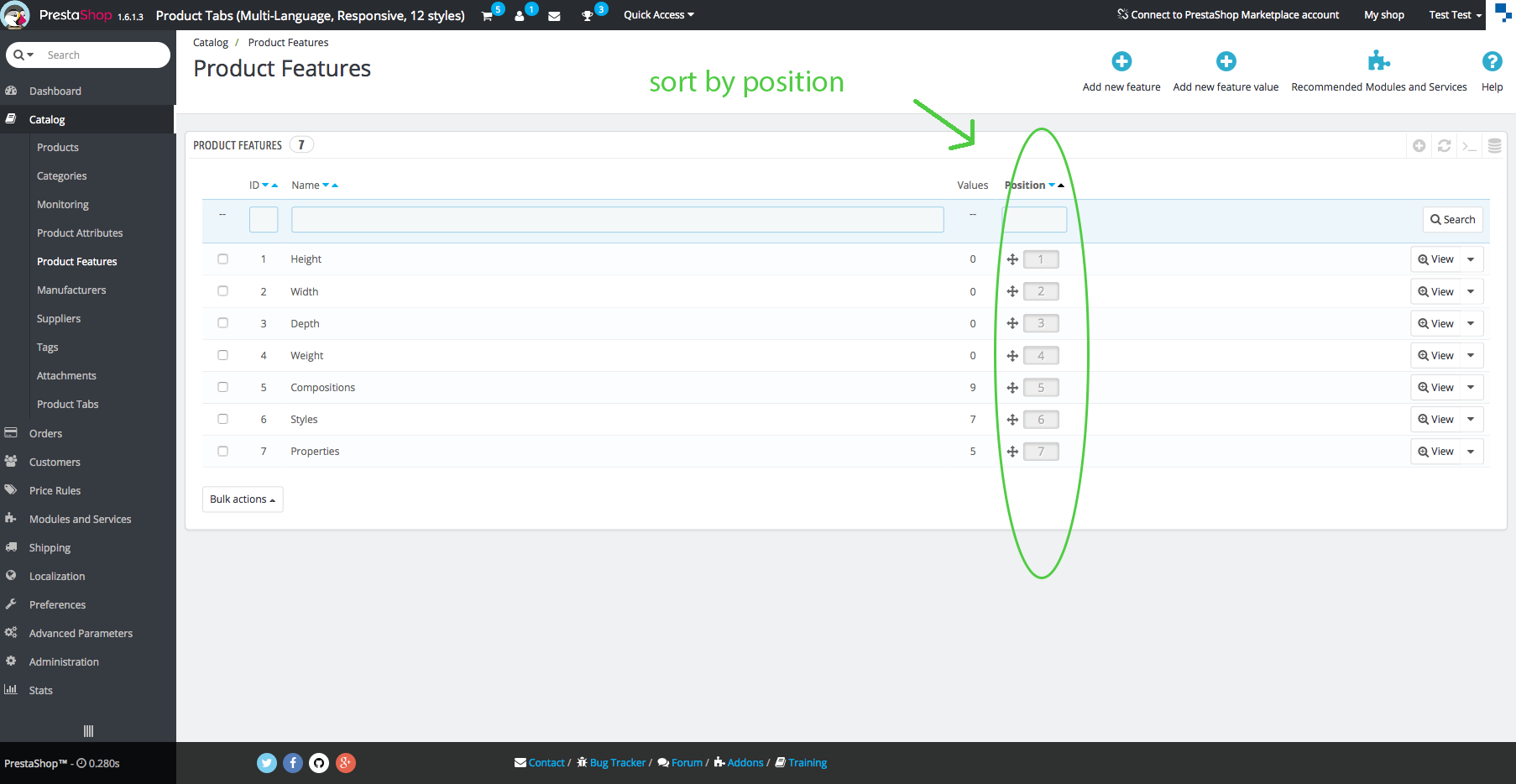Grab the move handle for Properties row
Viewport: 1516px width, 784px height.
coord(1012,452)
